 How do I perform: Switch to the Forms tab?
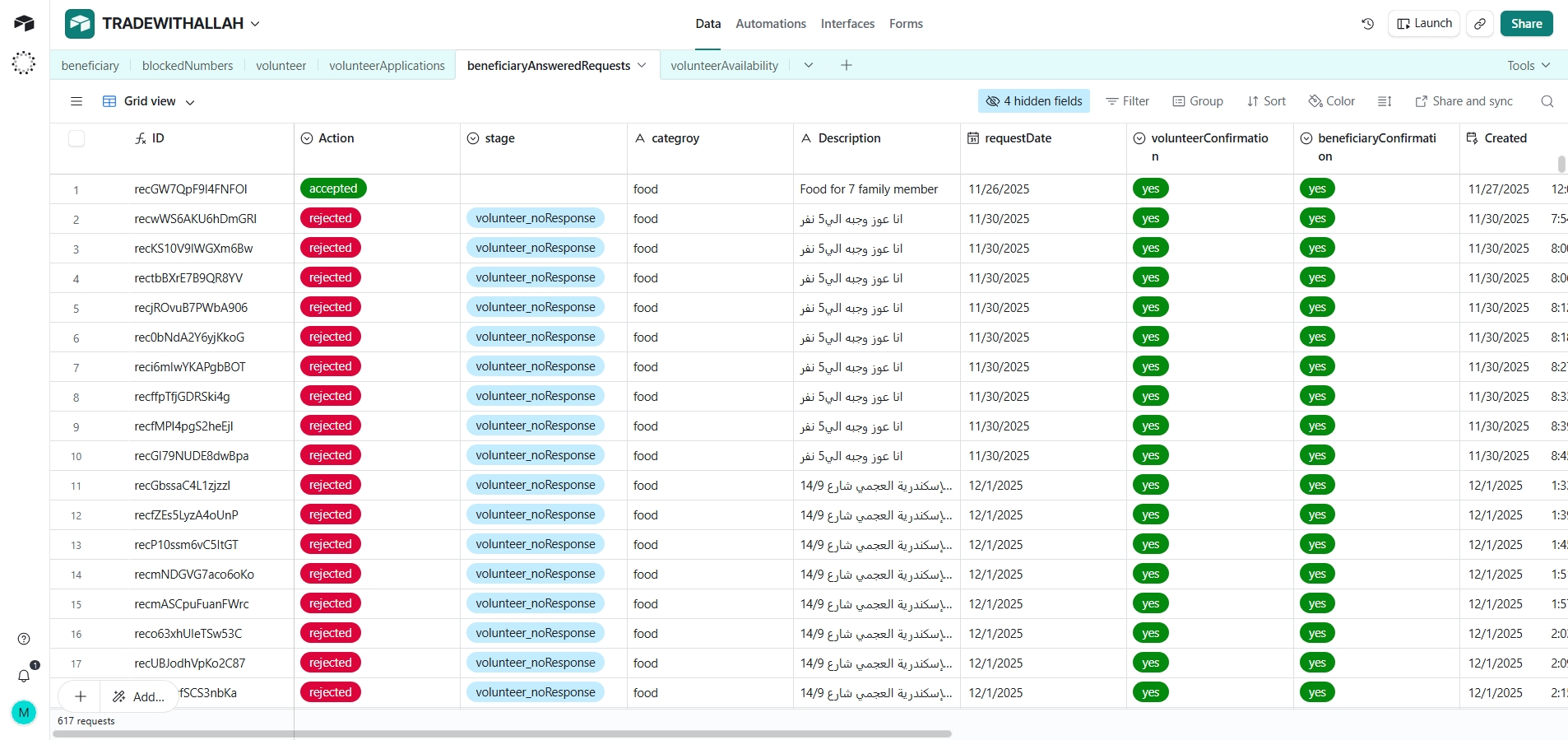[x=906, y=24]
